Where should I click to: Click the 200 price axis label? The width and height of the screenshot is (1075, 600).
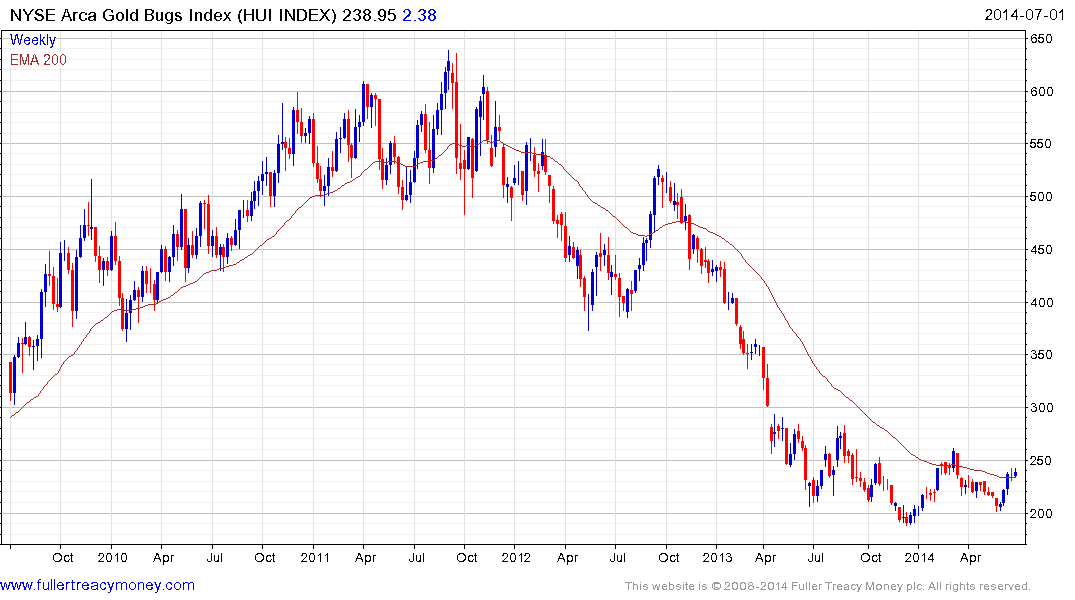tap(1041, 514)
